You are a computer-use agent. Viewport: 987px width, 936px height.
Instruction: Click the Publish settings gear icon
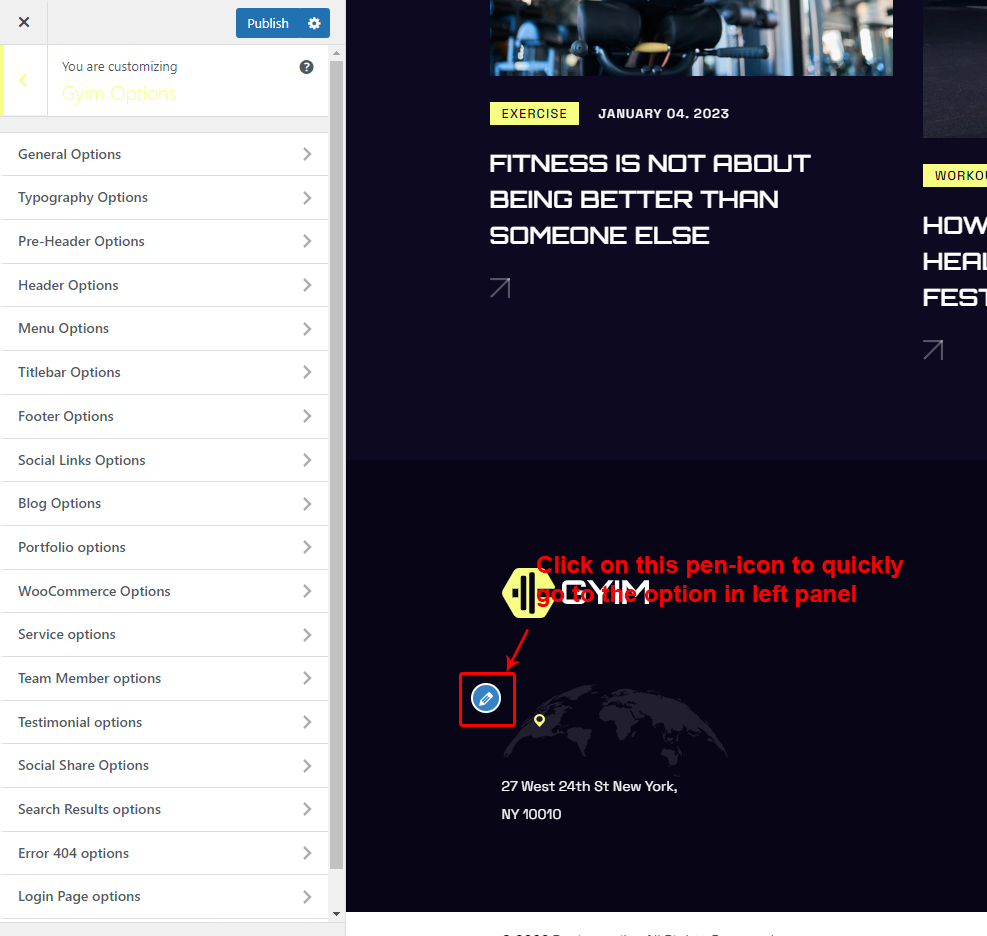pyautogui.click(x=314, y=23)
